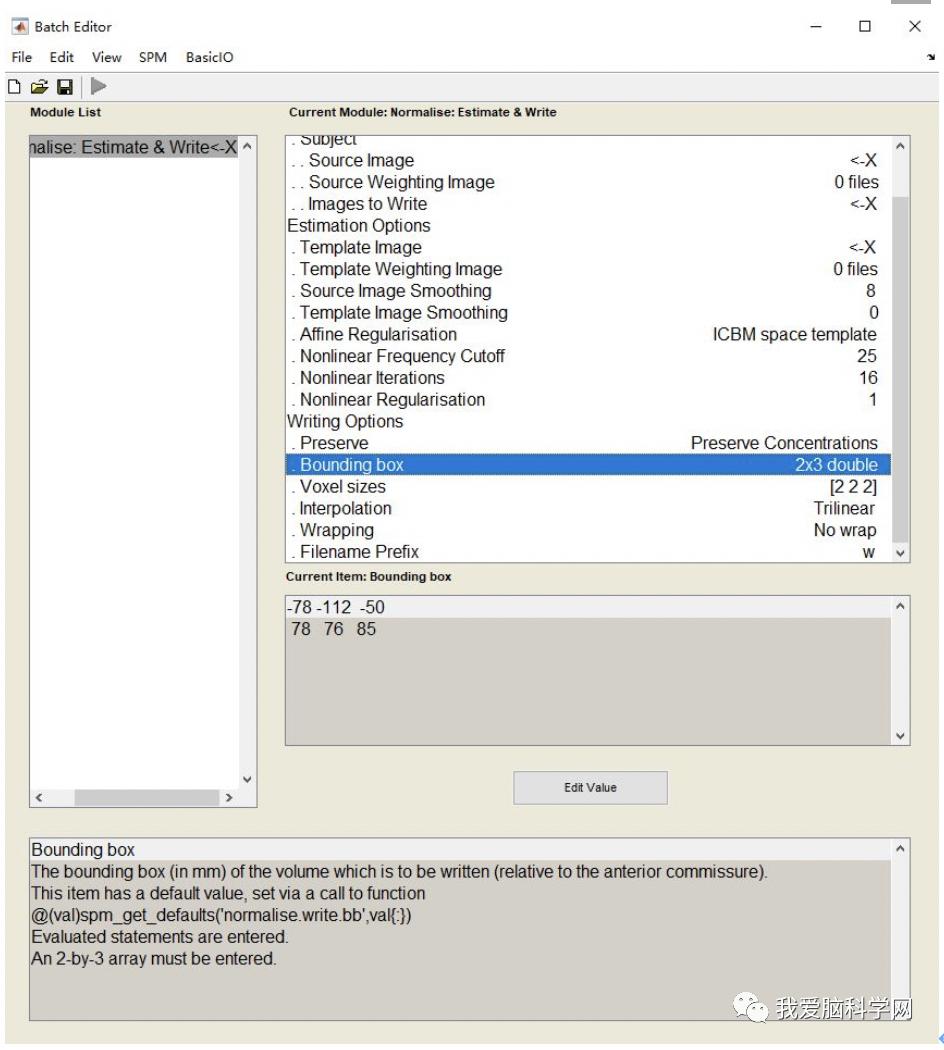Click the MATLAB icon in the title bar

tap(20, 27)
